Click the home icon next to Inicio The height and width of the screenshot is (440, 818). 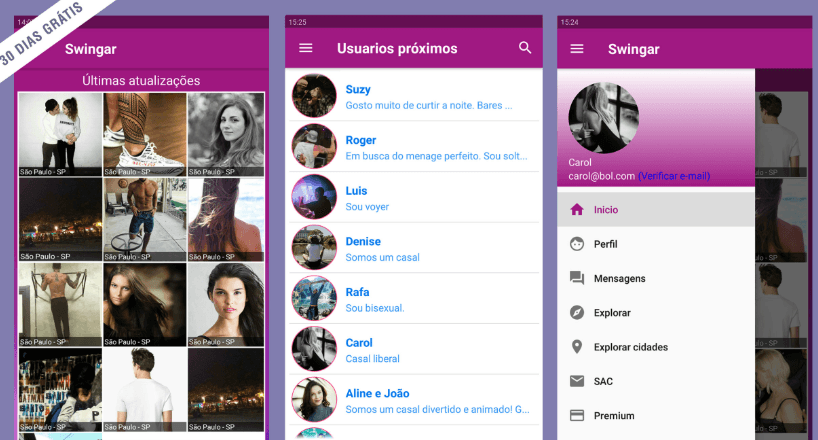(576, 209)
